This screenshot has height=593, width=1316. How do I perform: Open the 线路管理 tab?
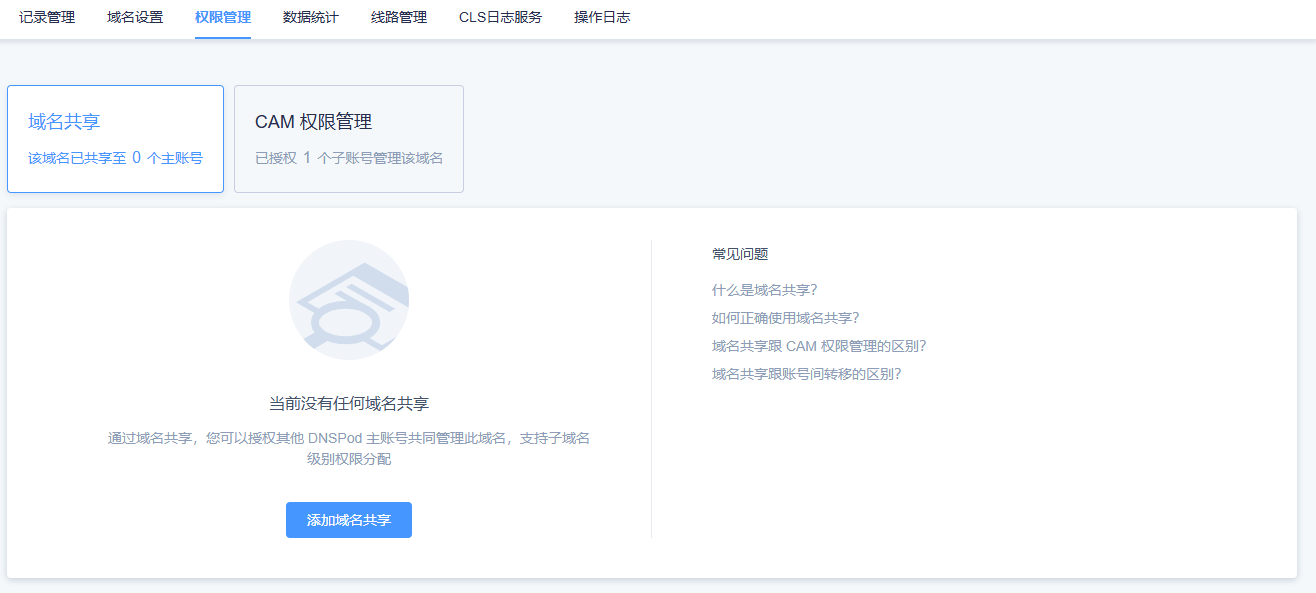[x=399, y=17]
